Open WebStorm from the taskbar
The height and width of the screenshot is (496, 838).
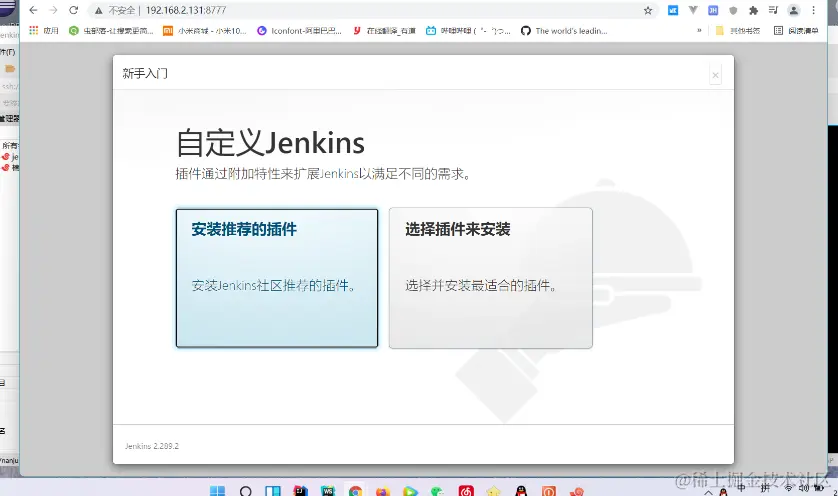coord(328,491)
